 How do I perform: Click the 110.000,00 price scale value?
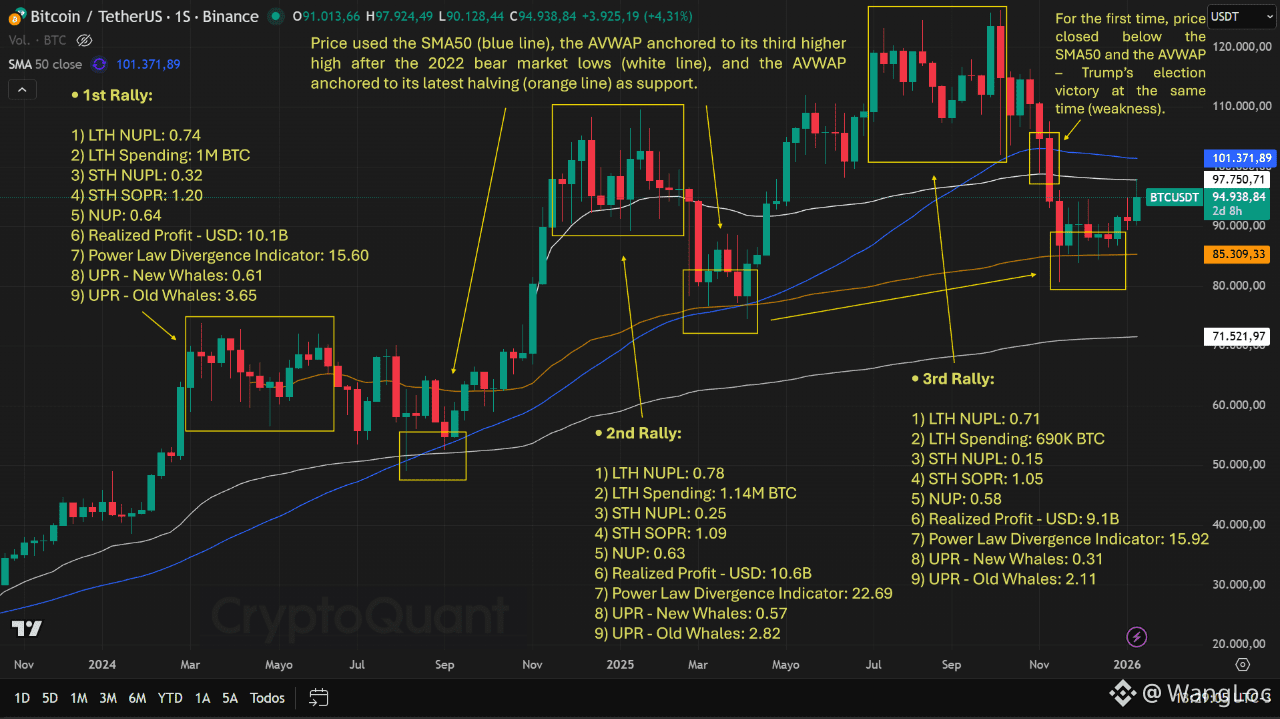click(x=1242, y=106)
